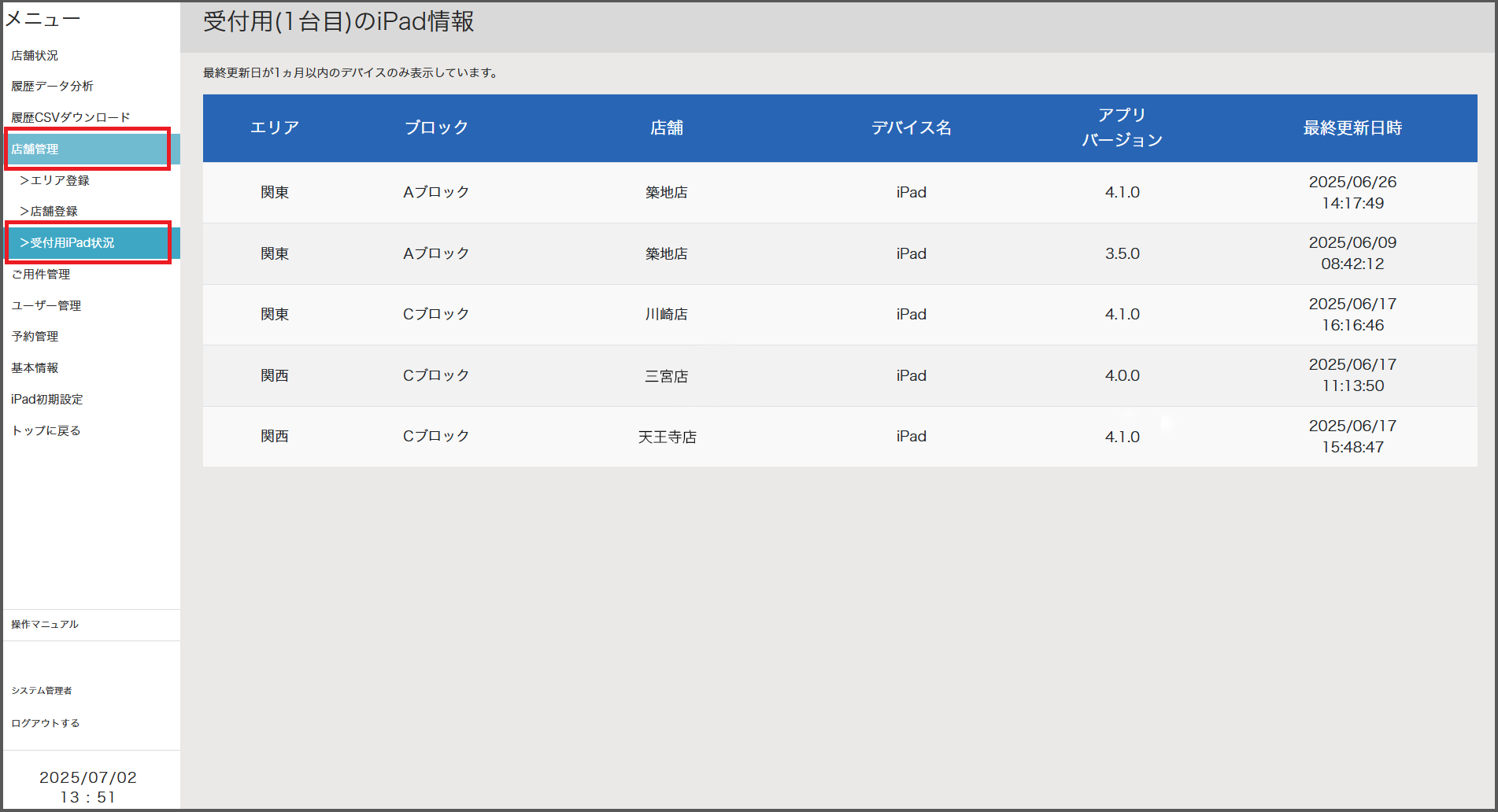Open the 操作マニュアル link
Image resolution: width=1498 pixels, height=812 pixels.
pyautogui.click(x=45, y=624)
